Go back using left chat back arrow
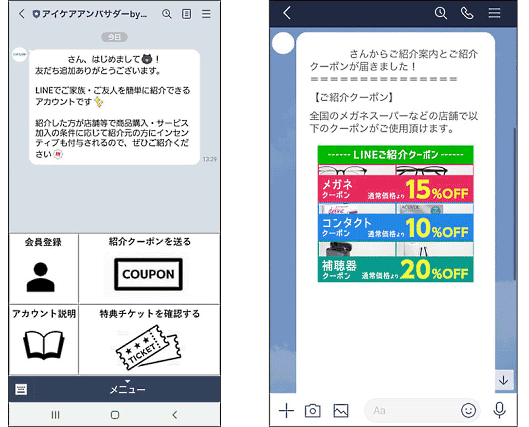Viewport: 529px width, 427px height. click(x=22, y=14)
